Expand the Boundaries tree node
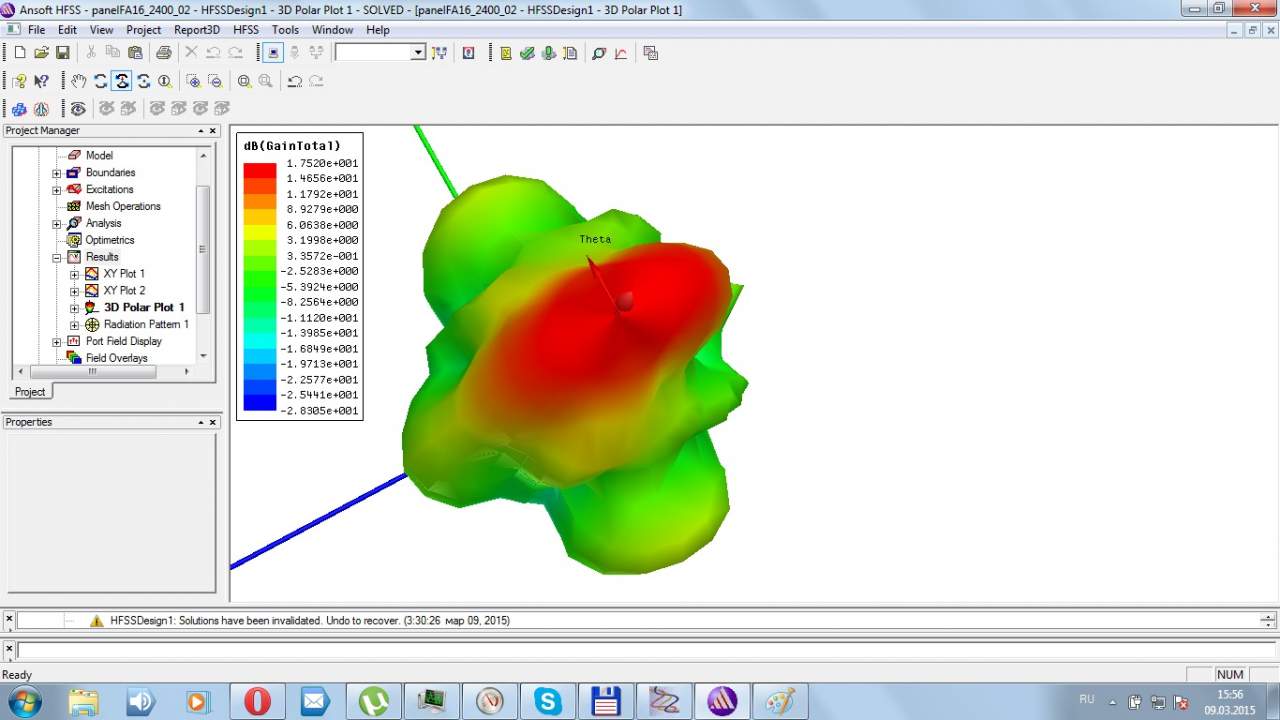1280x720 pixels. (57, 173)
